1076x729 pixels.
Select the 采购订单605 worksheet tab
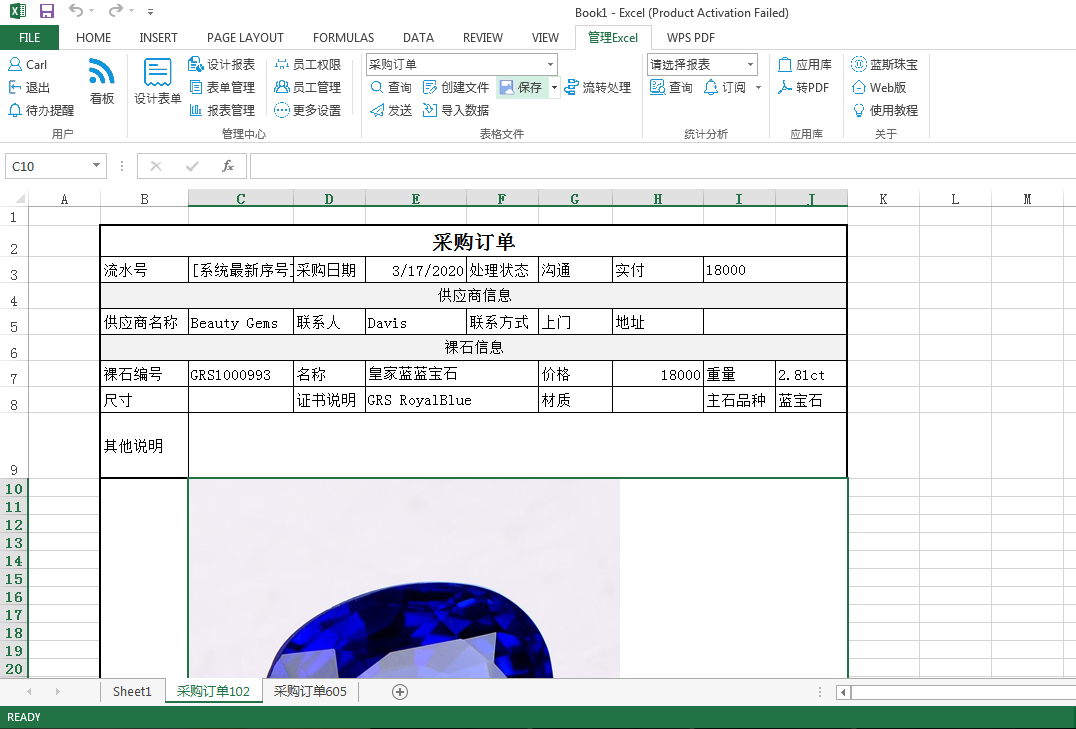[310, 691]
